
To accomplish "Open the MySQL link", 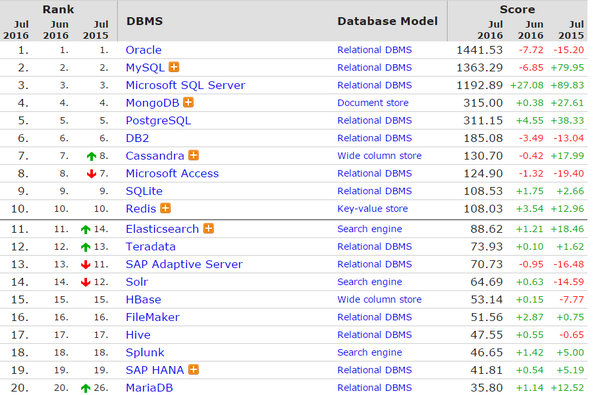I will click(x=145, y=68).
